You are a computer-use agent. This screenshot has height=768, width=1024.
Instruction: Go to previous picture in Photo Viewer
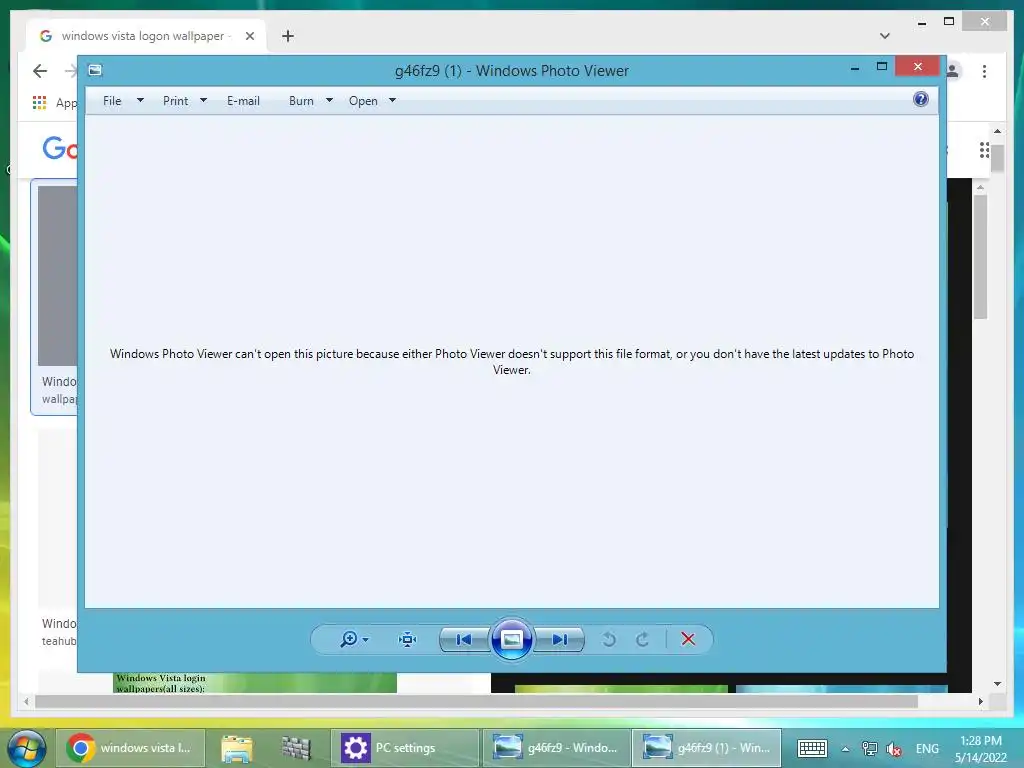pos(464,639)
